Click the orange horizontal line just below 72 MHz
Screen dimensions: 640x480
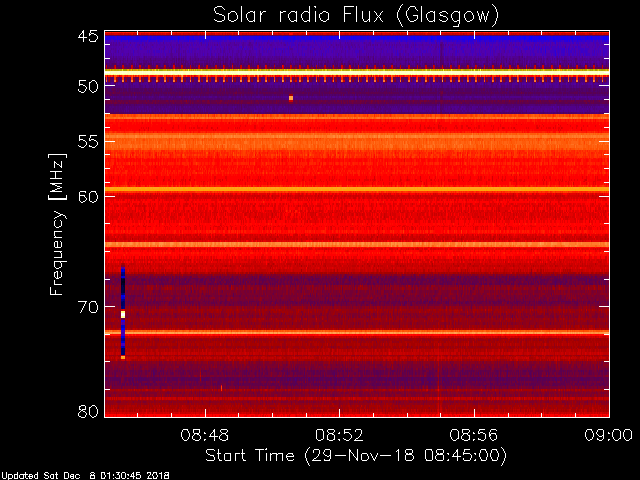click(357, 333)
